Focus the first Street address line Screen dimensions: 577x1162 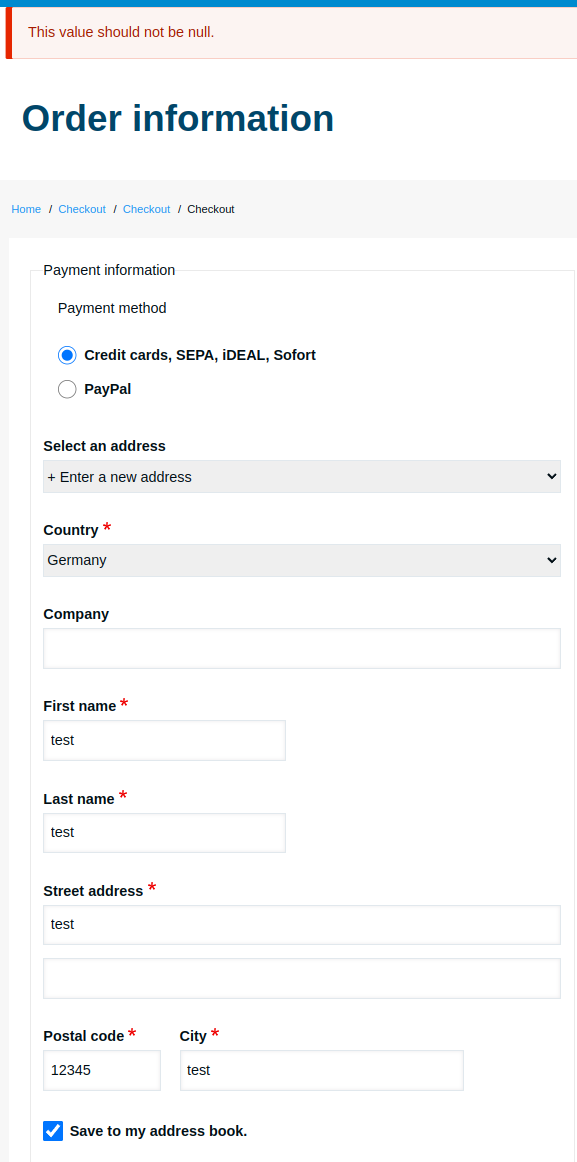(301, 925)
